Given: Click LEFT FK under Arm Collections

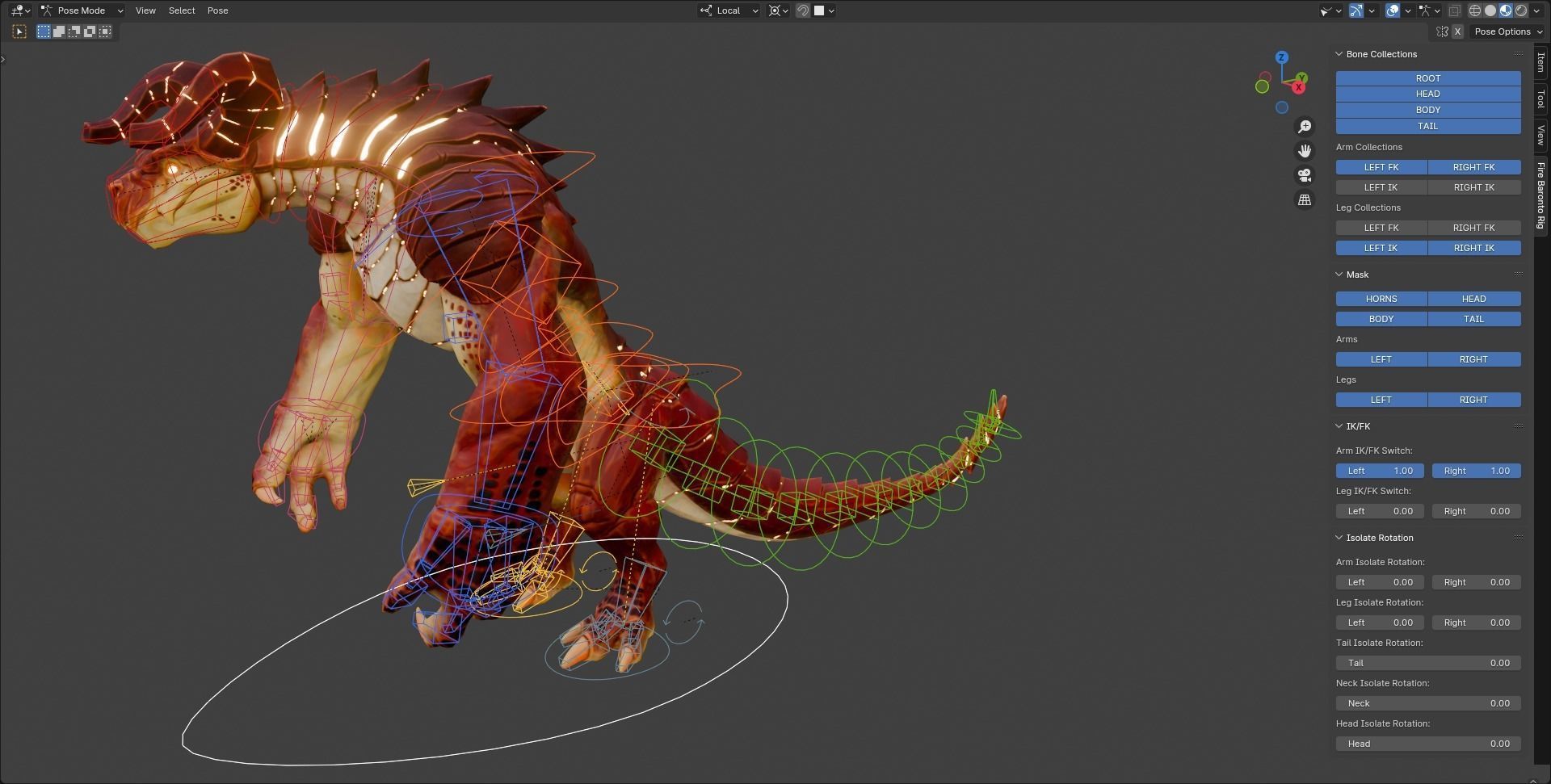Looking at the screenshot, I should (1381, 167).
